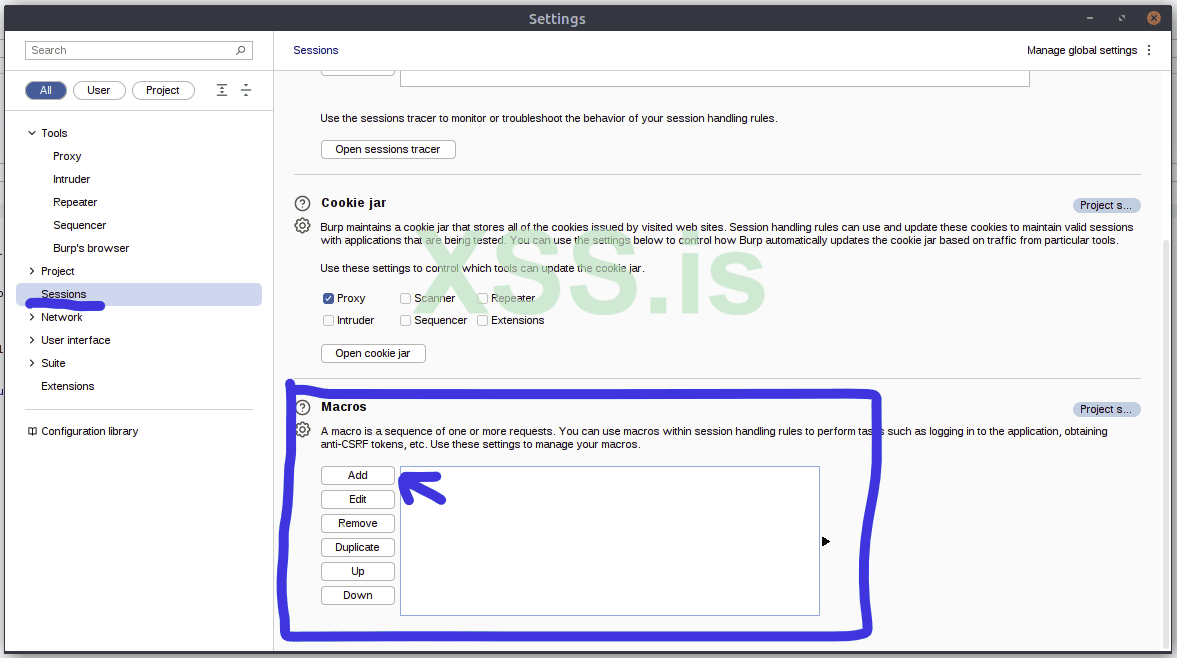Click the macro Up button

358,572
